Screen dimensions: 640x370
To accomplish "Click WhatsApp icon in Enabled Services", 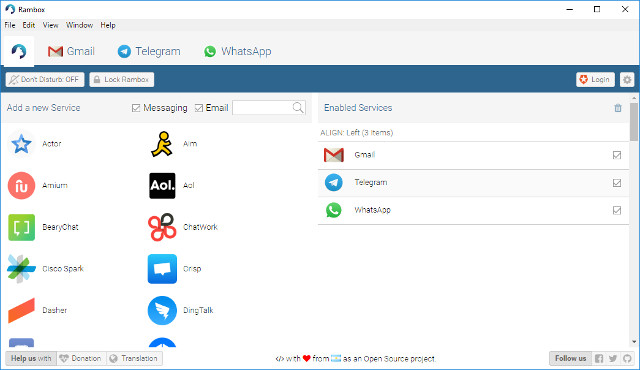I will coord(333,210).
